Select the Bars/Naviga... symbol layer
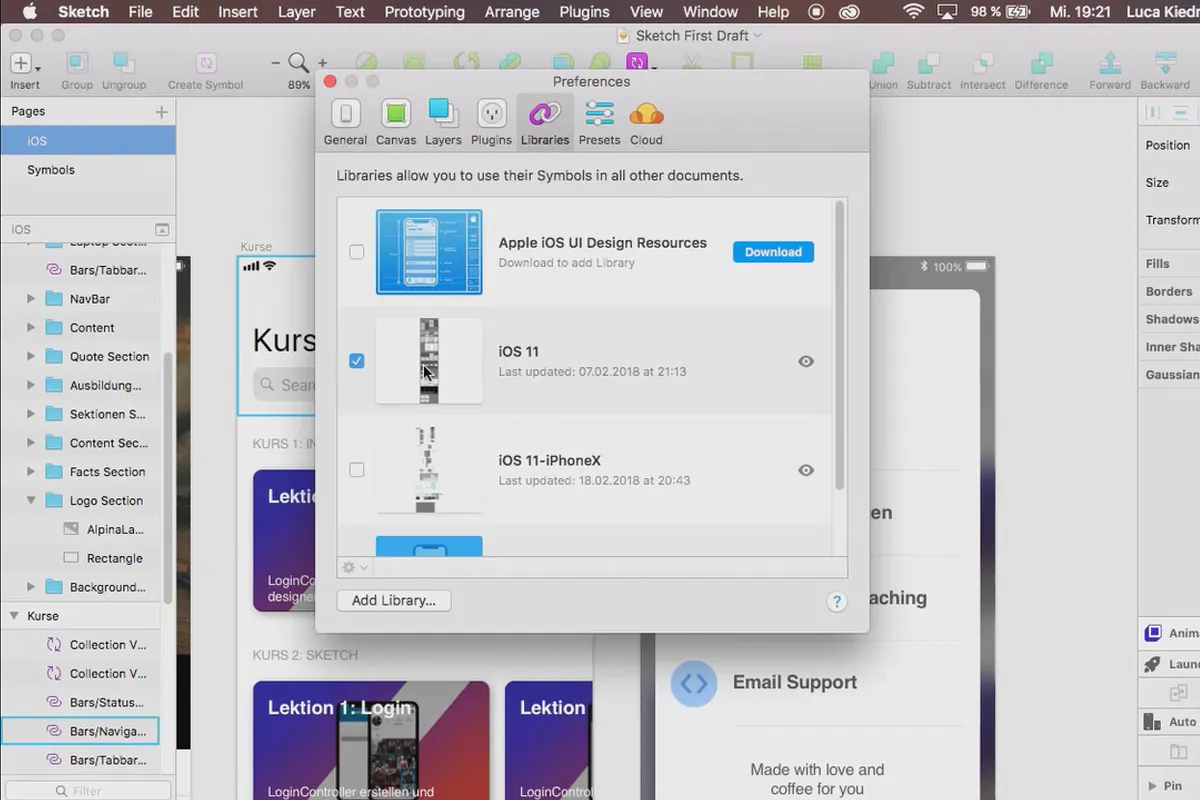1200x800 pixels. (80, 732)
